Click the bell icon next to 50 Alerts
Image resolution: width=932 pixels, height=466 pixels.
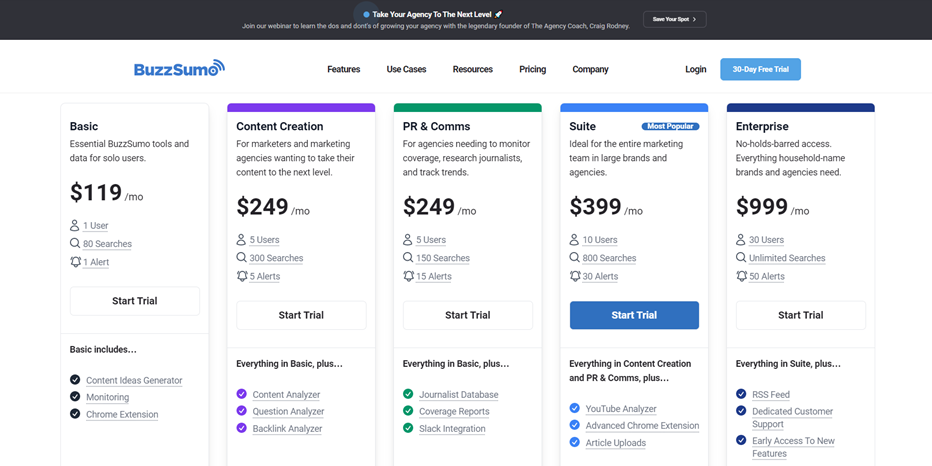point(741,276)
